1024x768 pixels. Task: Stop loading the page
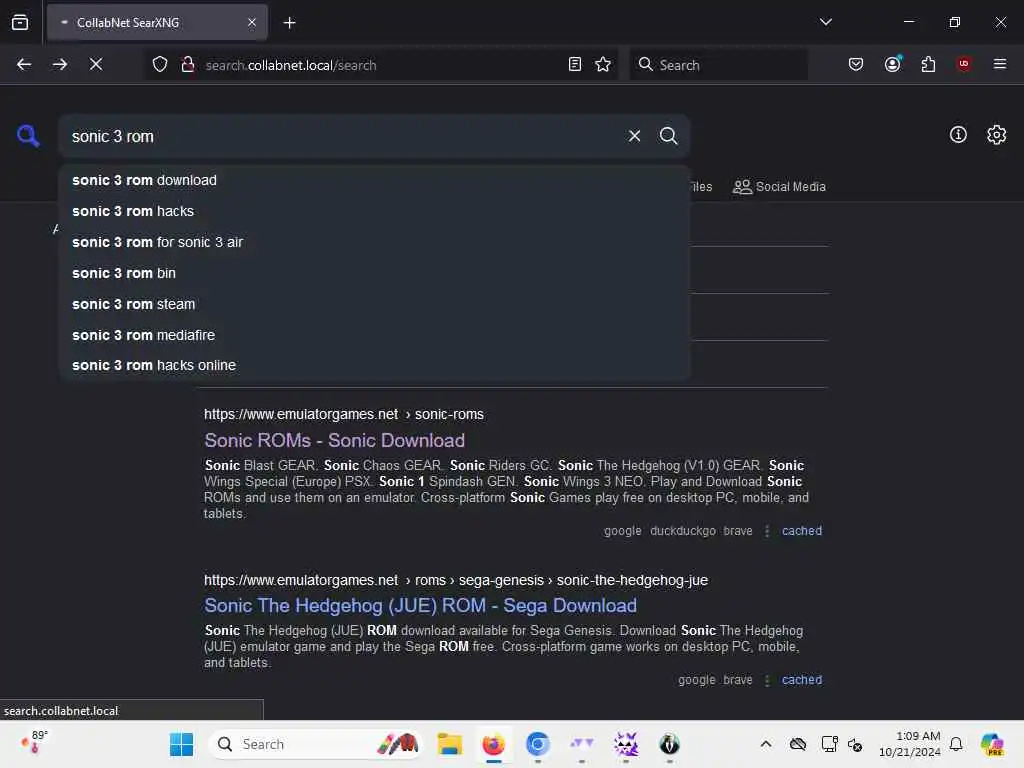[96, 64]
